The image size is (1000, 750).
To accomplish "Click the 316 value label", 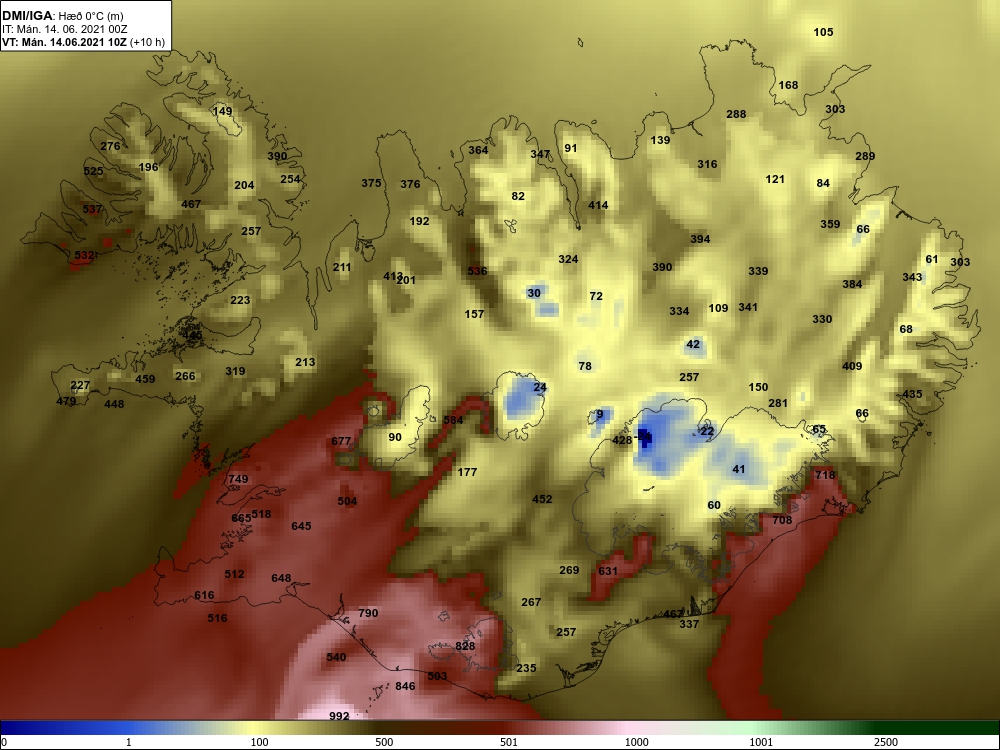I will point(707,165).
